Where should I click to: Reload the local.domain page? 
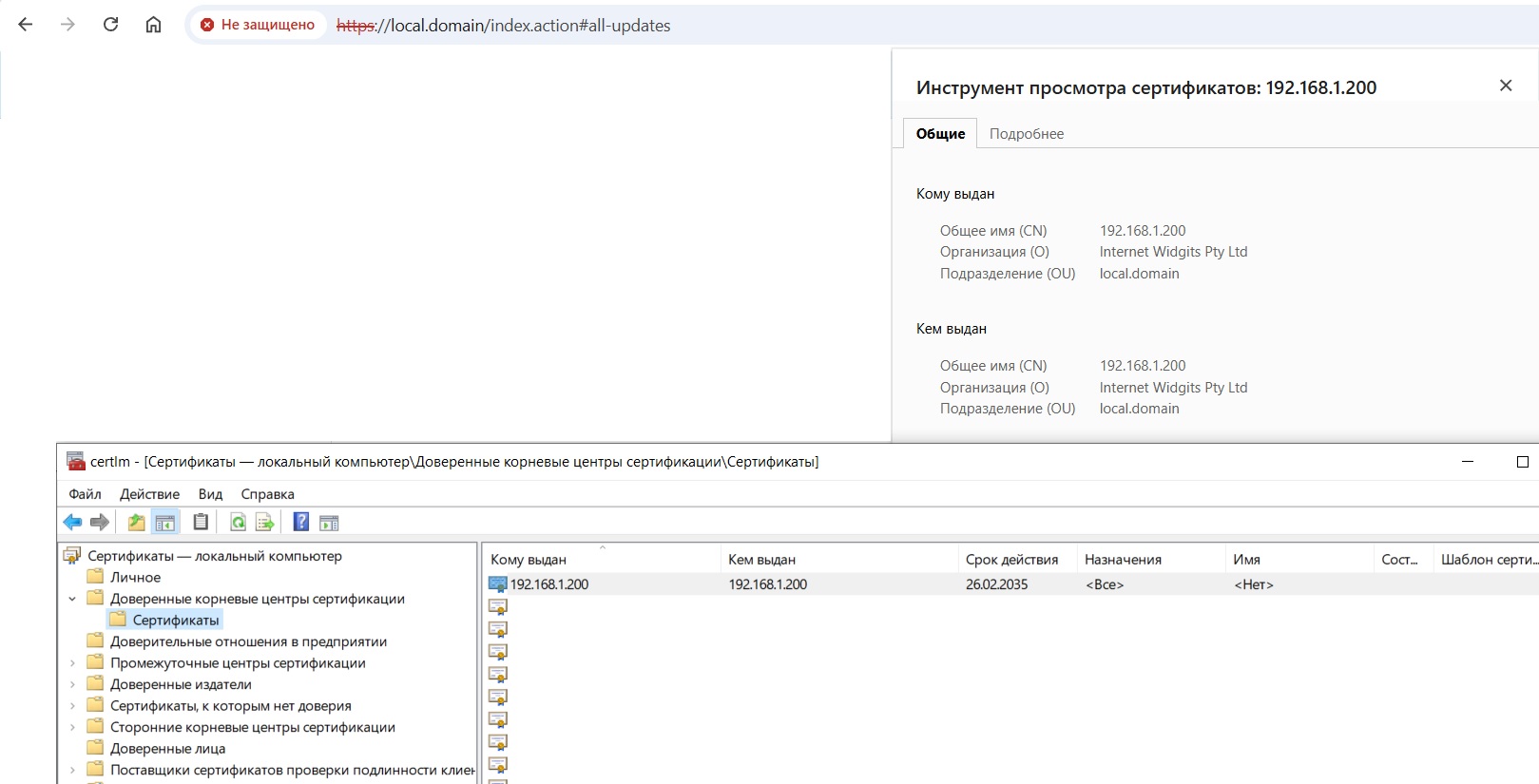[x=110, y=25]
